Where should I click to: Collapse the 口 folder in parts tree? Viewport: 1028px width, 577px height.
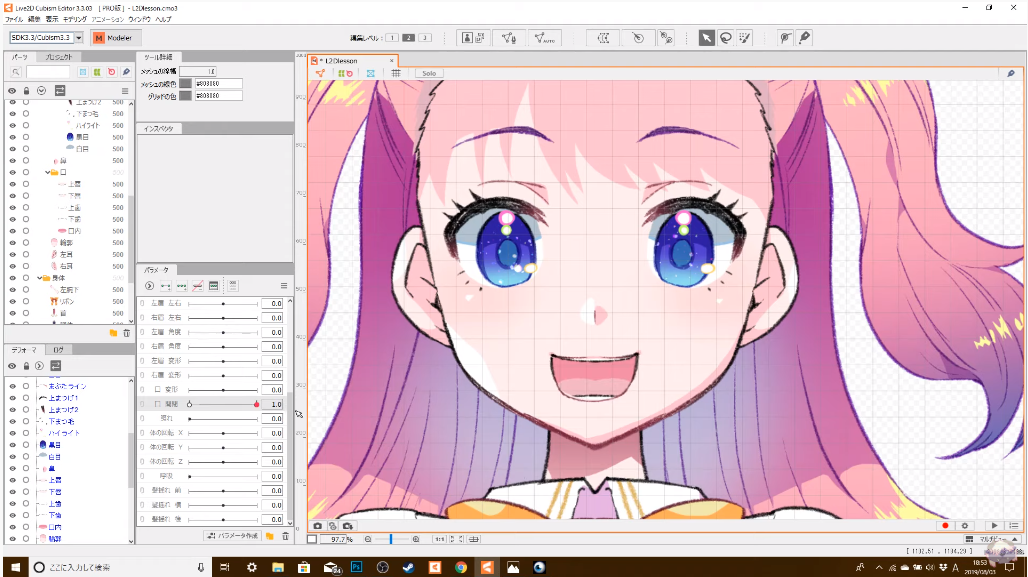point(48,172)
